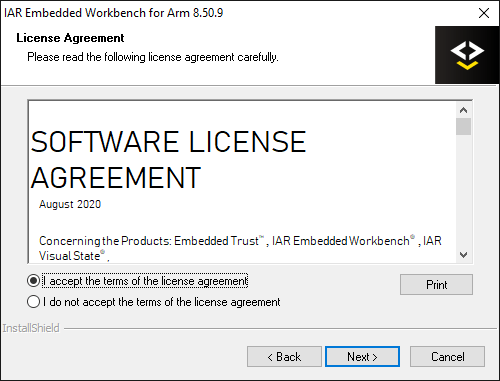Close the installer window with X
The image size is (500, 381).
pyautogui.click(x=484, y=13)
